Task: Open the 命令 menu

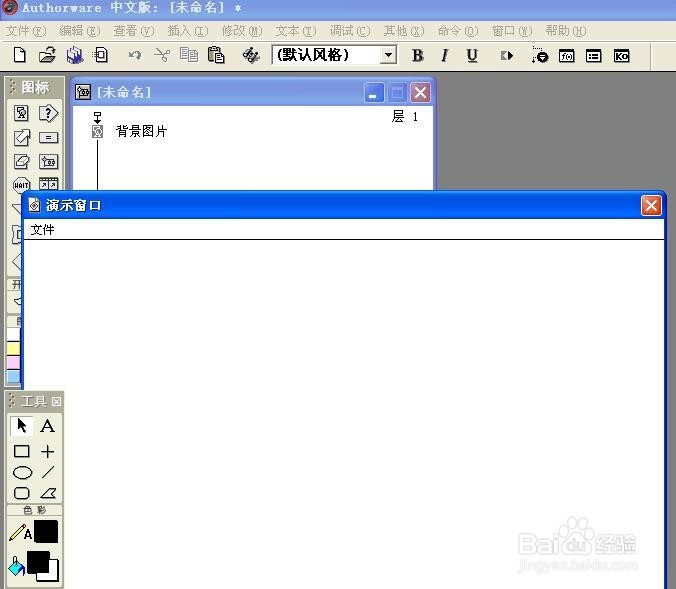Action: (458, 31)
